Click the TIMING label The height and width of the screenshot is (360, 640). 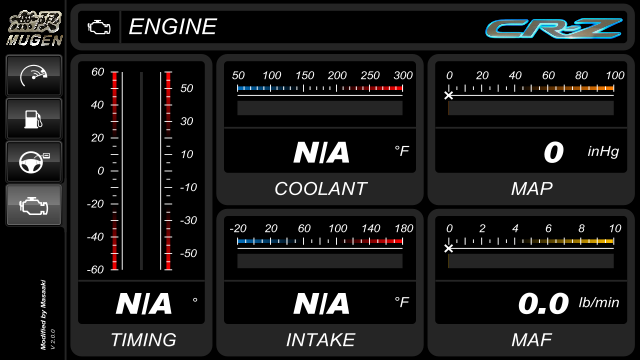(143, 340)
